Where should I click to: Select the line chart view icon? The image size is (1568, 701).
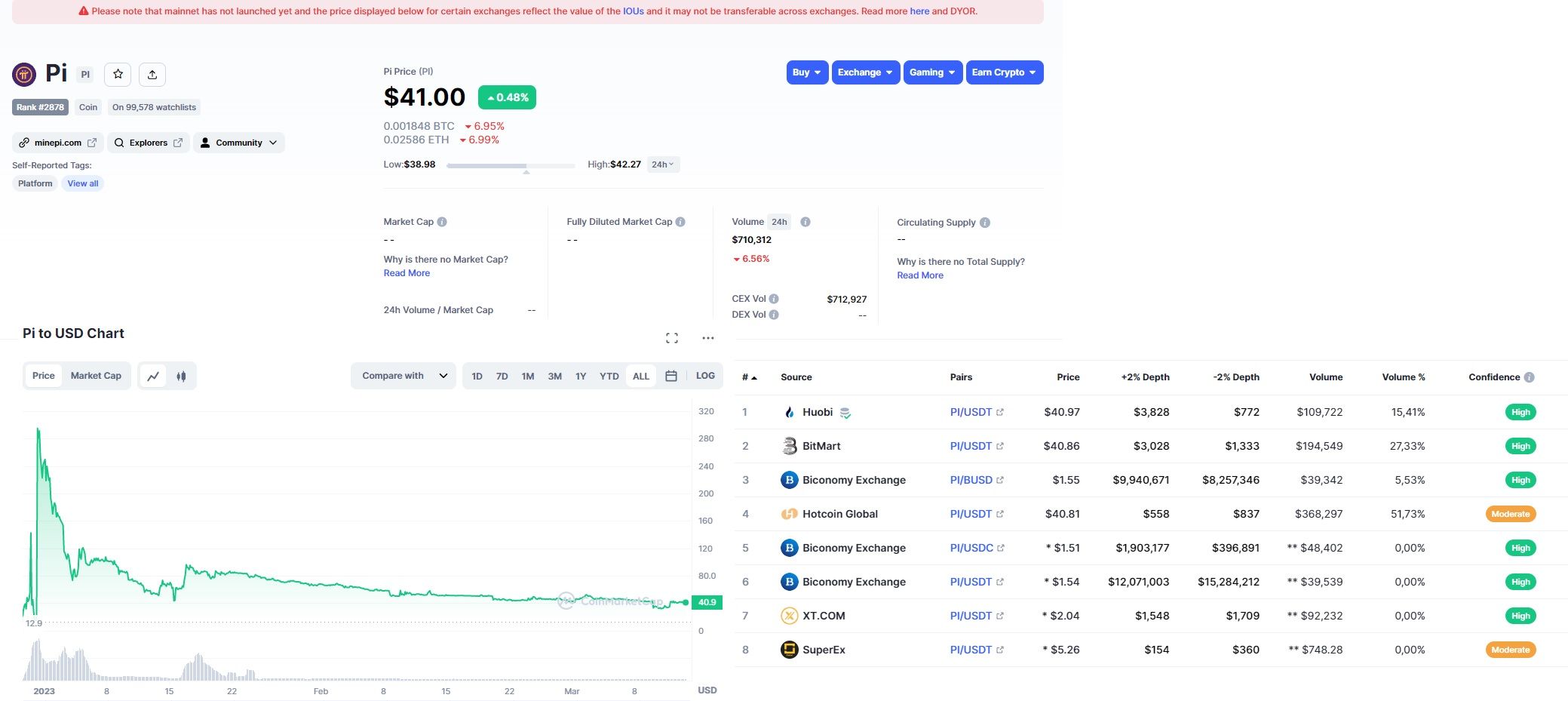click(x=153, y=376)
